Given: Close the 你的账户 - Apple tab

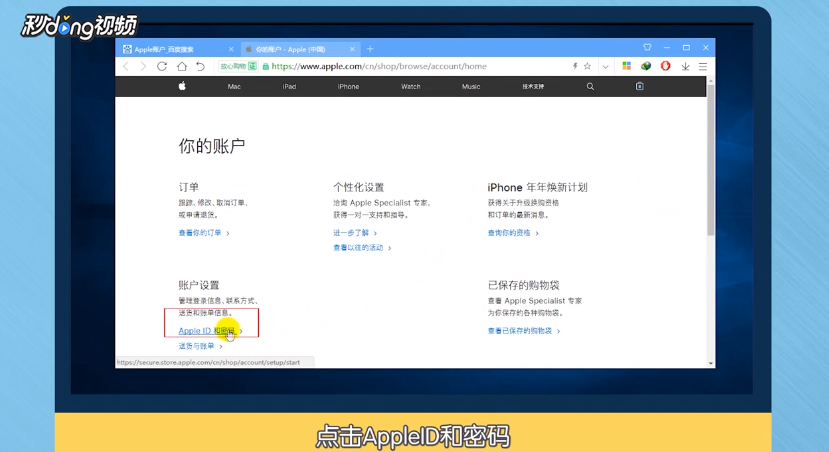Looking at the screenshot, I should coord(352,49).
